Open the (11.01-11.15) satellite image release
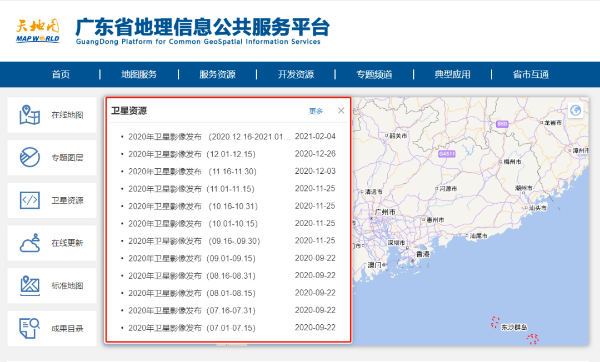The height and width of the screenshot is (362, 600). tap(191, 189)
